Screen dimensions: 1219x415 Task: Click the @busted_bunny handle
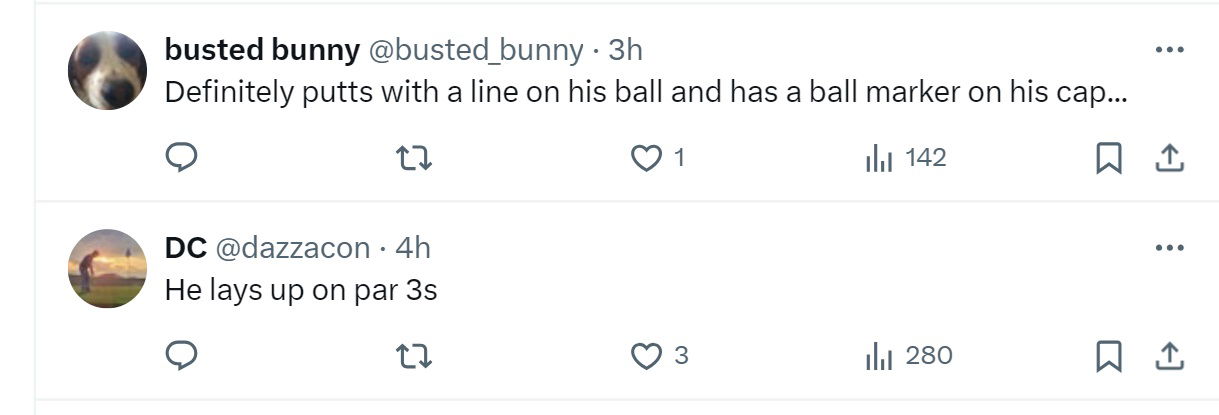click(476, 49)
